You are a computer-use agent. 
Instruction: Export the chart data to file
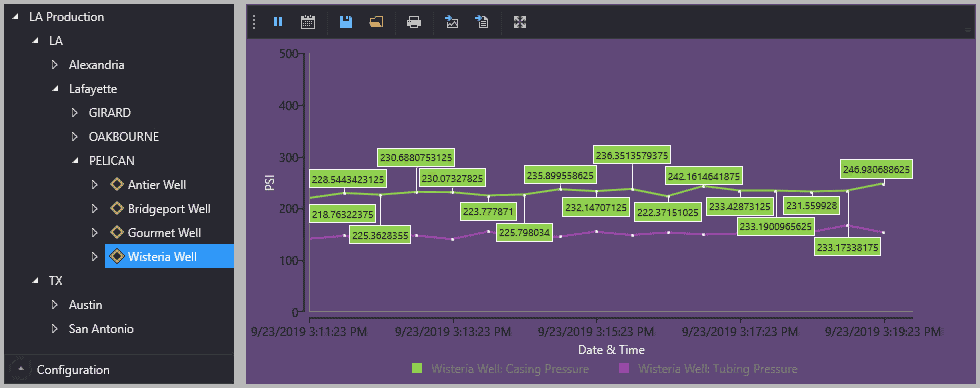tap(481, 22)
